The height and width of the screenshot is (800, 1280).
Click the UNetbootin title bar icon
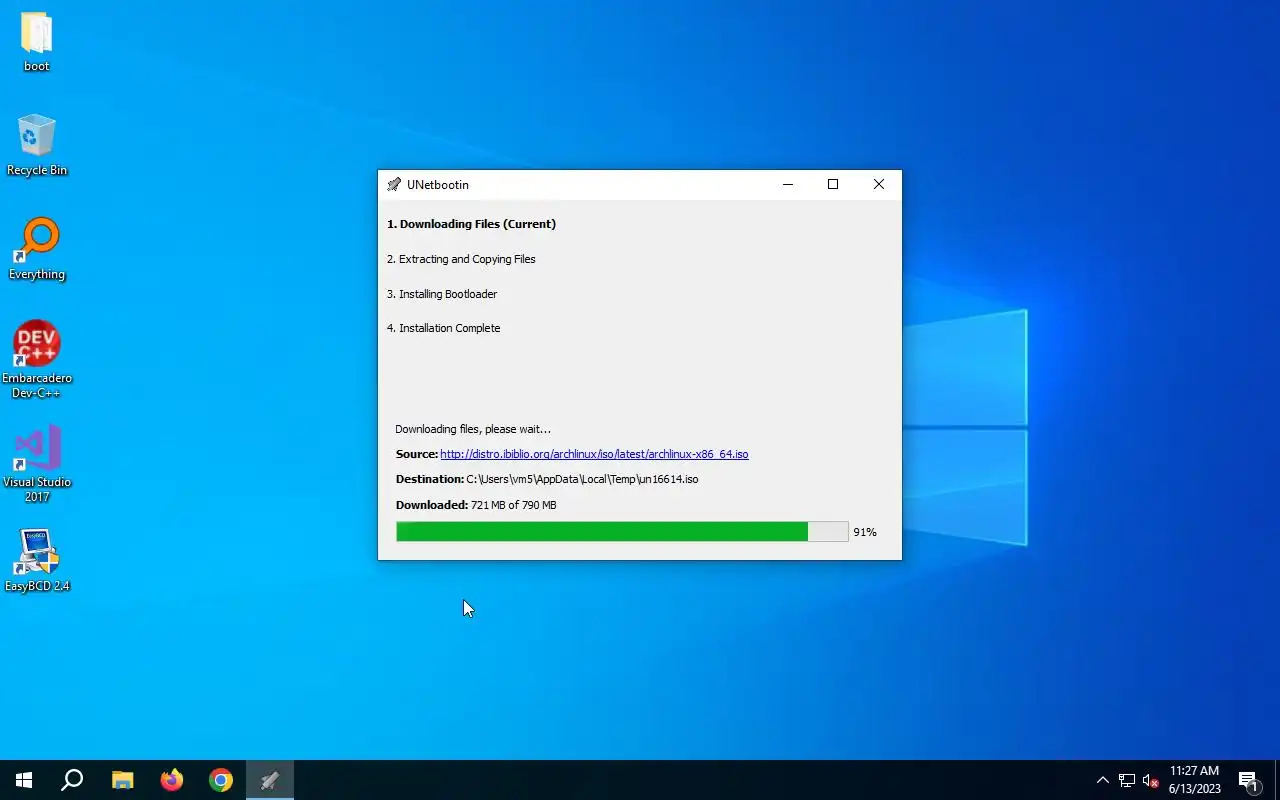pos(394,184)
